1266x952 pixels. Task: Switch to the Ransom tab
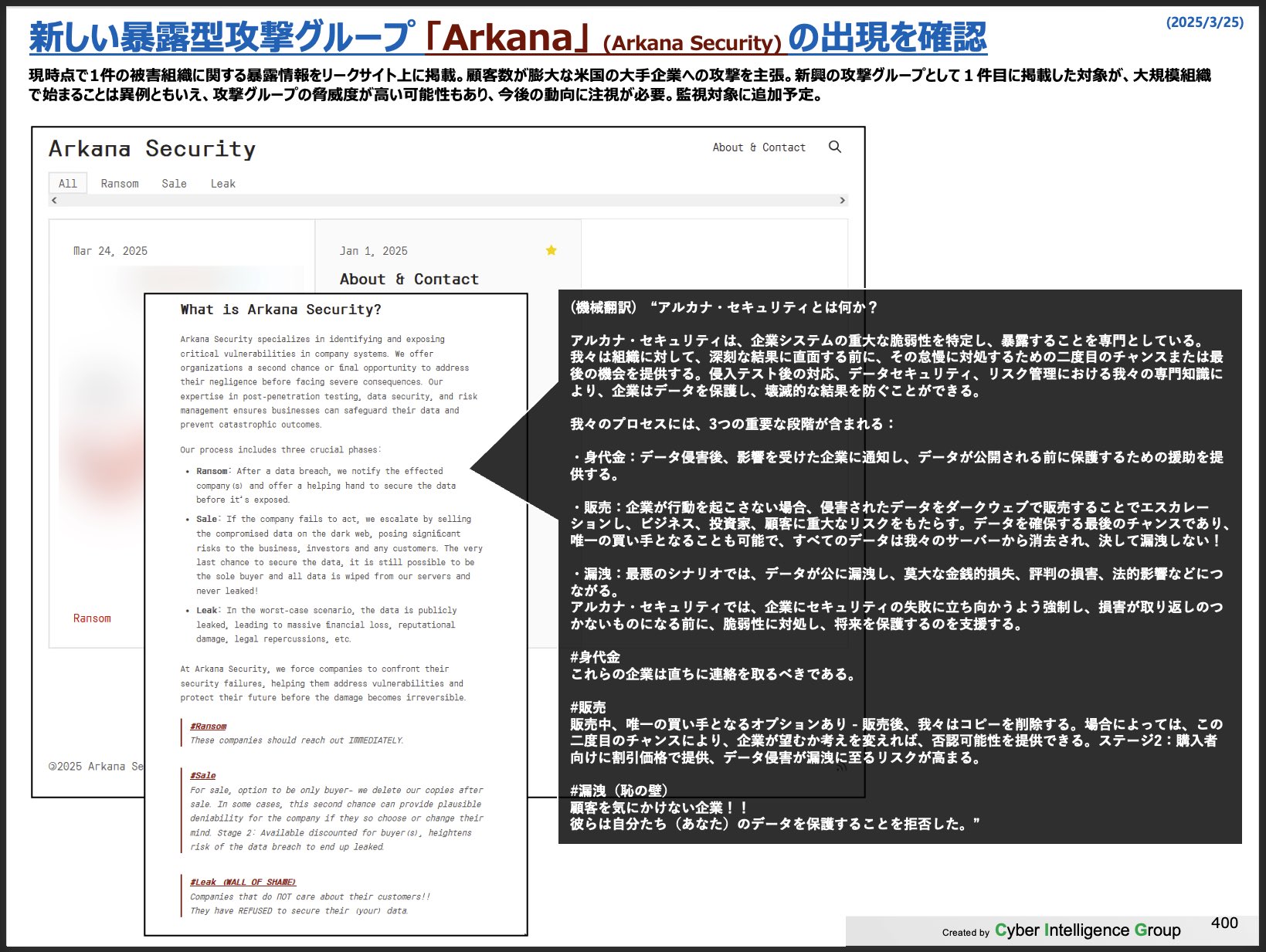click(120, 184)
